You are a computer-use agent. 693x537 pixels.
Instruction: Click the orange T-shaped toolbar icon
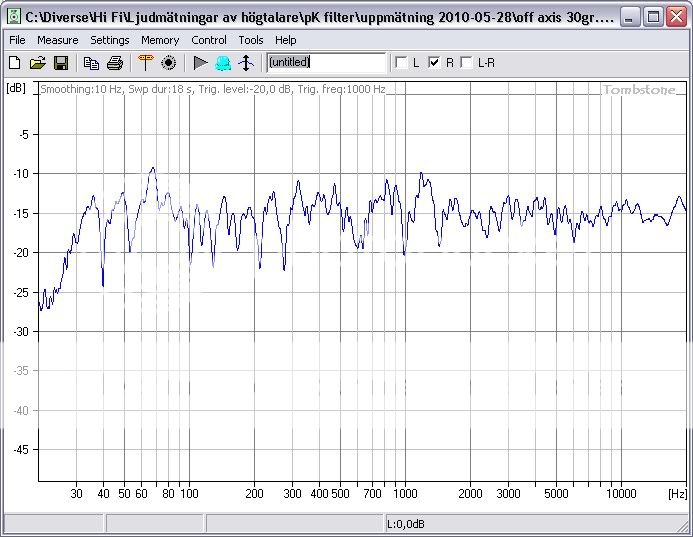(x=145, y=63)
